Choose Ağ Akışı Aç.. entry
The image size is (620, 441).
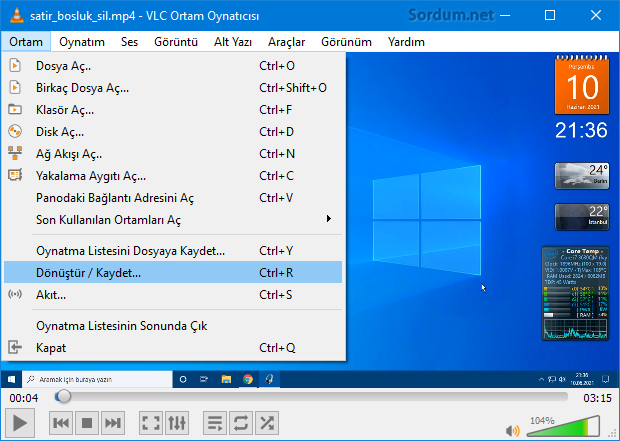[x=173, y=154]
